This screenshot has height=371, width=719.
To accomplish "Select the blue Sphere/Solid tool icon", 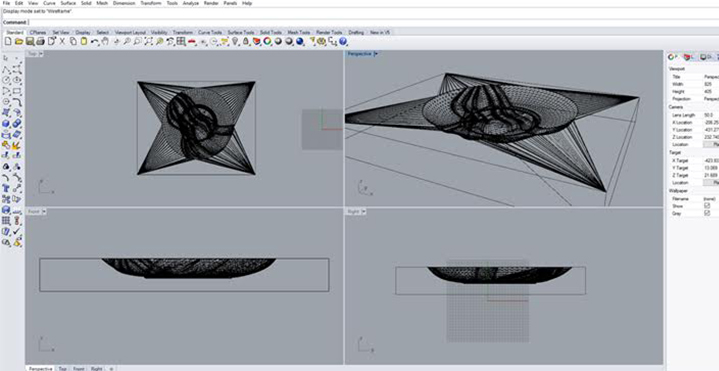I will pyautogui.click(x=6, y=123).
